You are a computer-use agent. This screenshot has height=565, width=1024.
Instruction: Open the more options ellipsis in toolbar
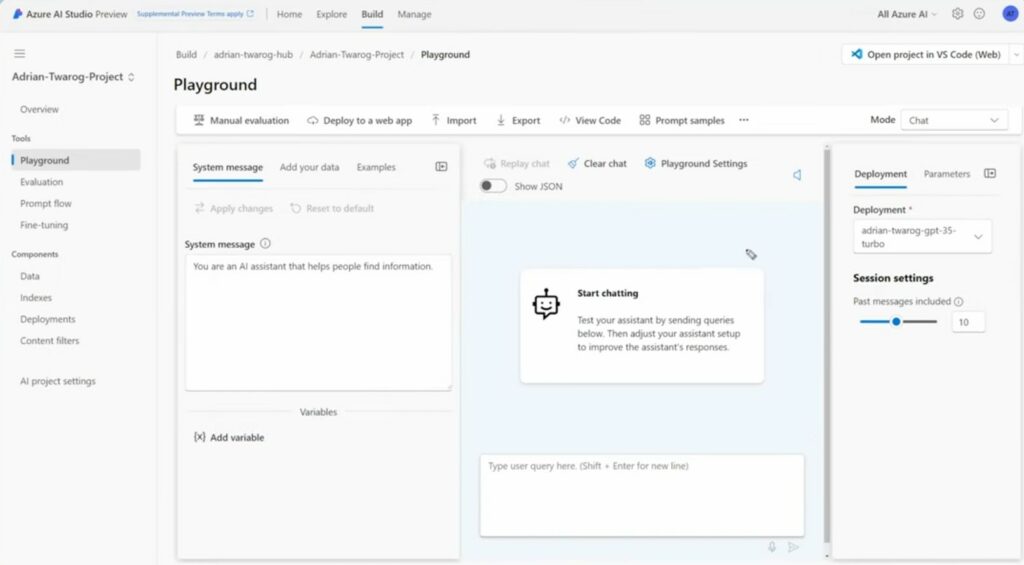click(x=744, y=120)
